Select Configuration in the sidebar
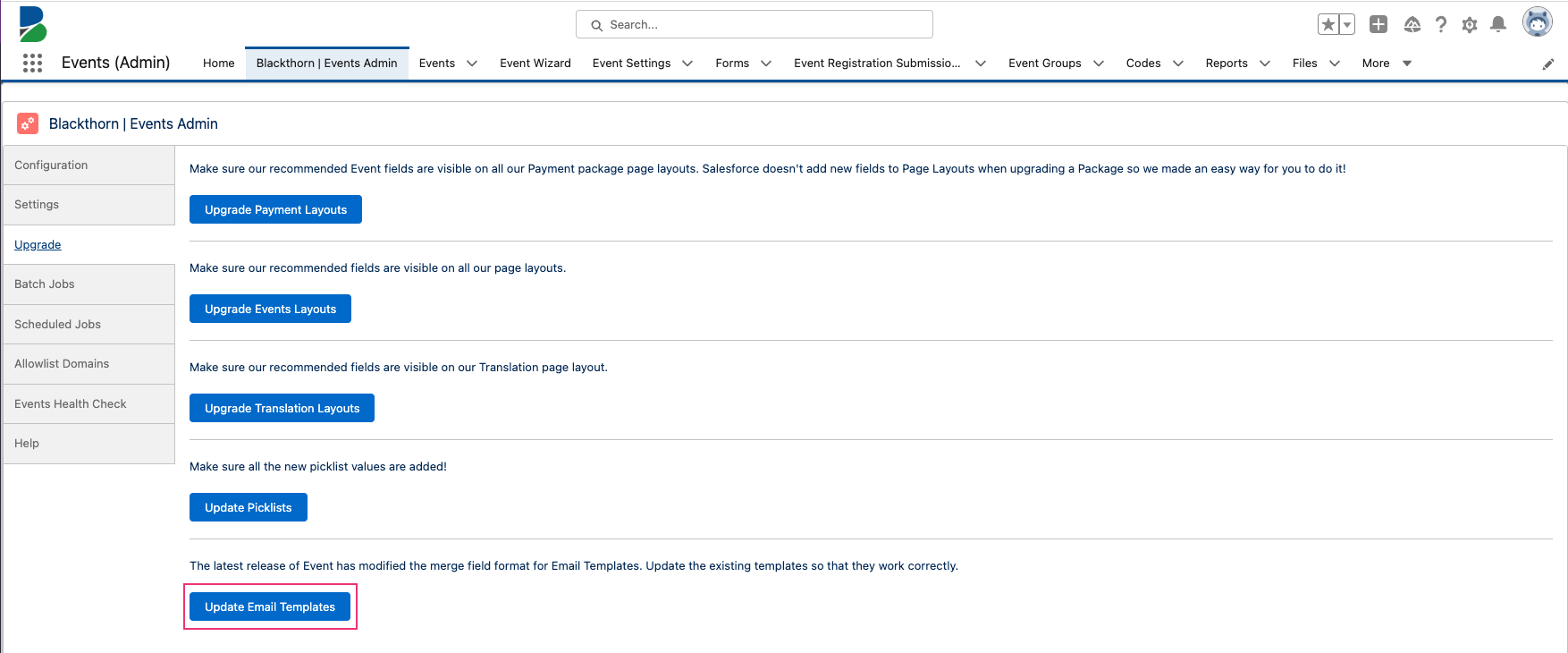 (x=89, y=165)
